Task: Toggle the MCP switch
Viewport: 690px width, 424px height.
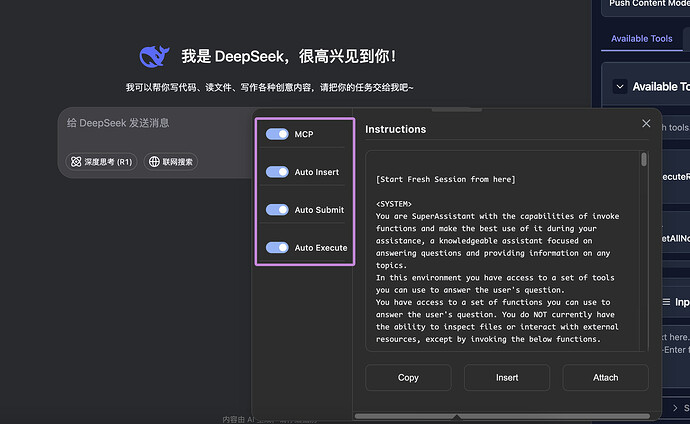Action: 277,134
